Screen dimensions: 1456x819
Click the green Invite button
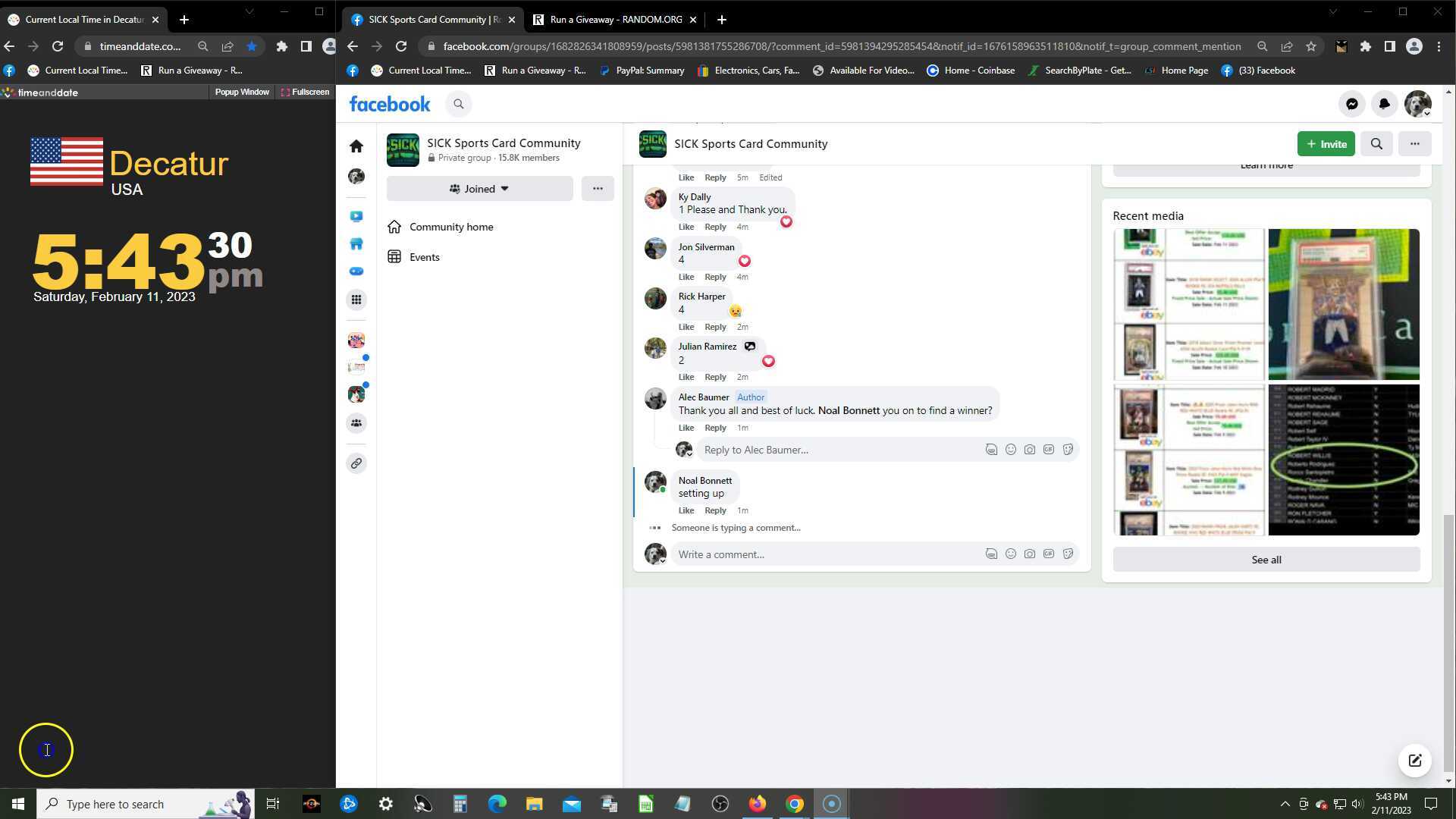1325,143
